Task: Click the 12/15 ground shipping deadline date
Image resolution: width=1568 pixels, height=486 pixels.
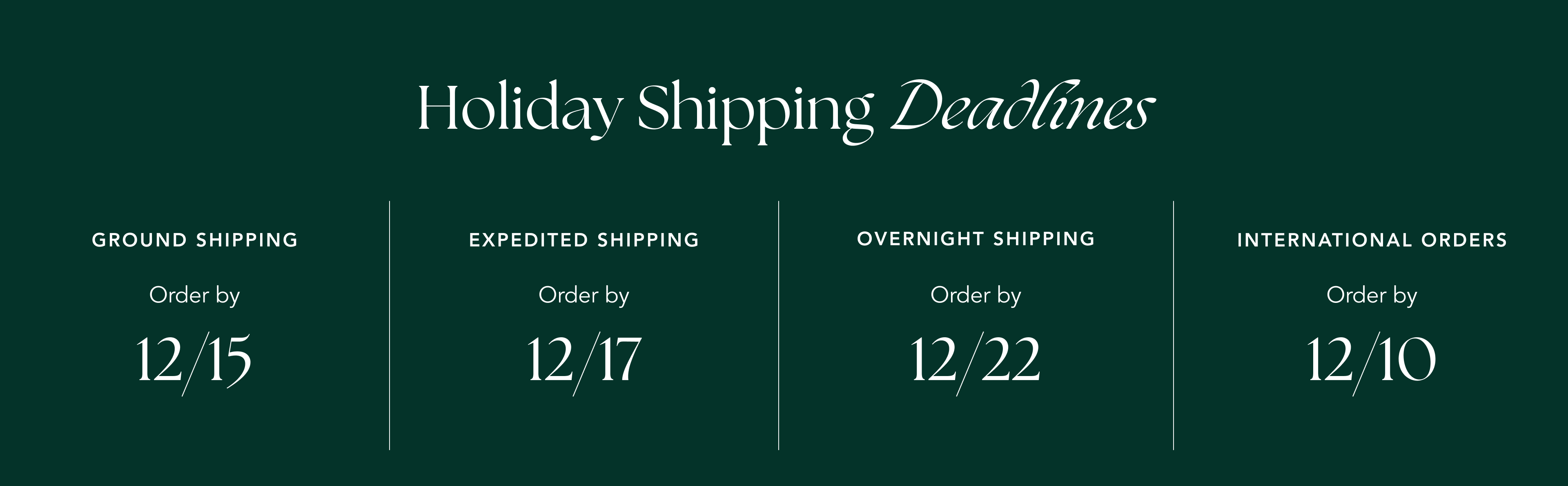Action: [x=194, y=361]
